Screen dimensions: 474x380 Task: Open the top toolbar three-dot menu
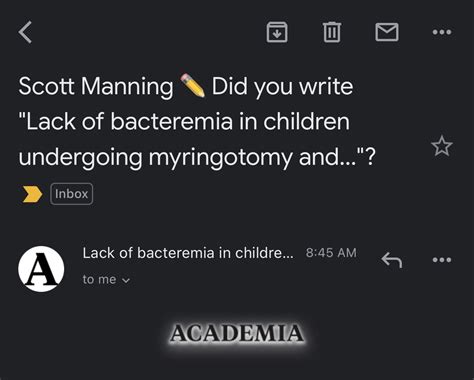click(442, 32)
